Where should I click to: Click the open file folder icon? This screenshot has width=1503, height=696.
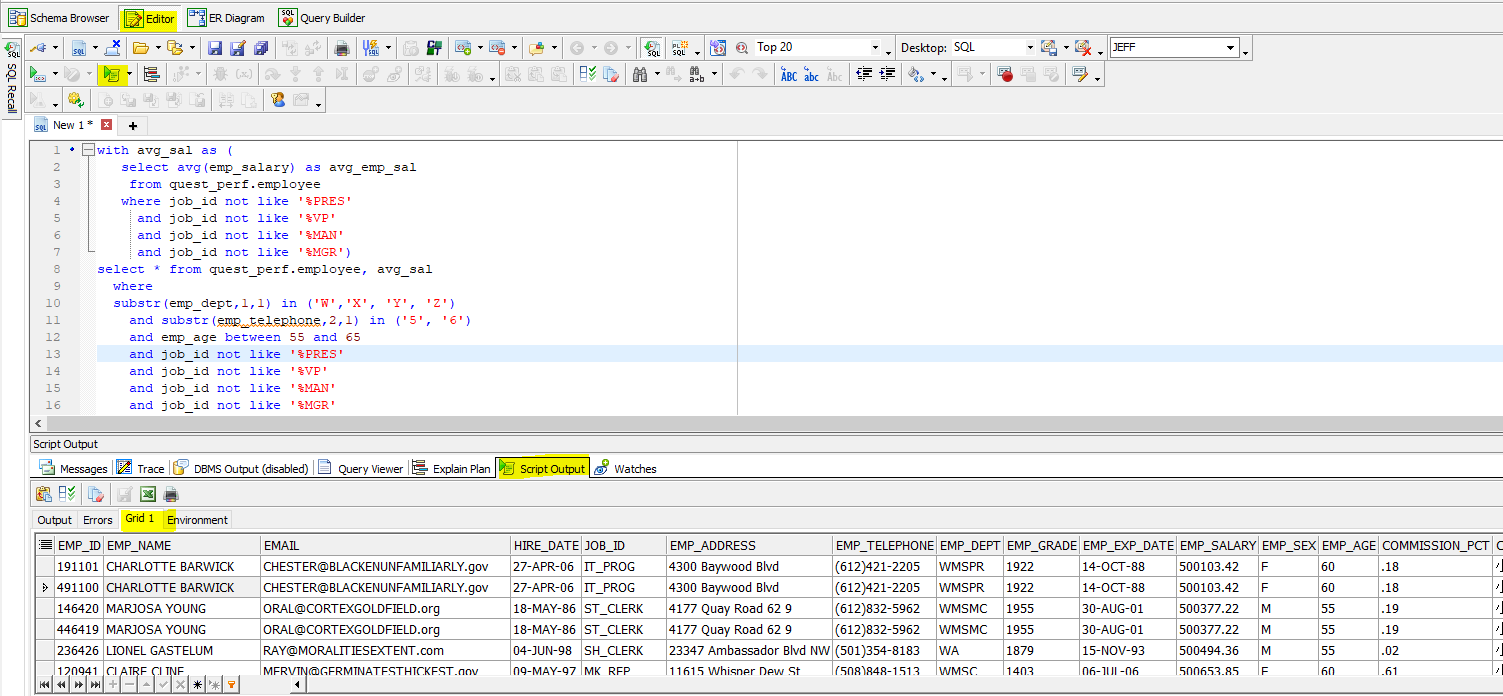(140, 48)
